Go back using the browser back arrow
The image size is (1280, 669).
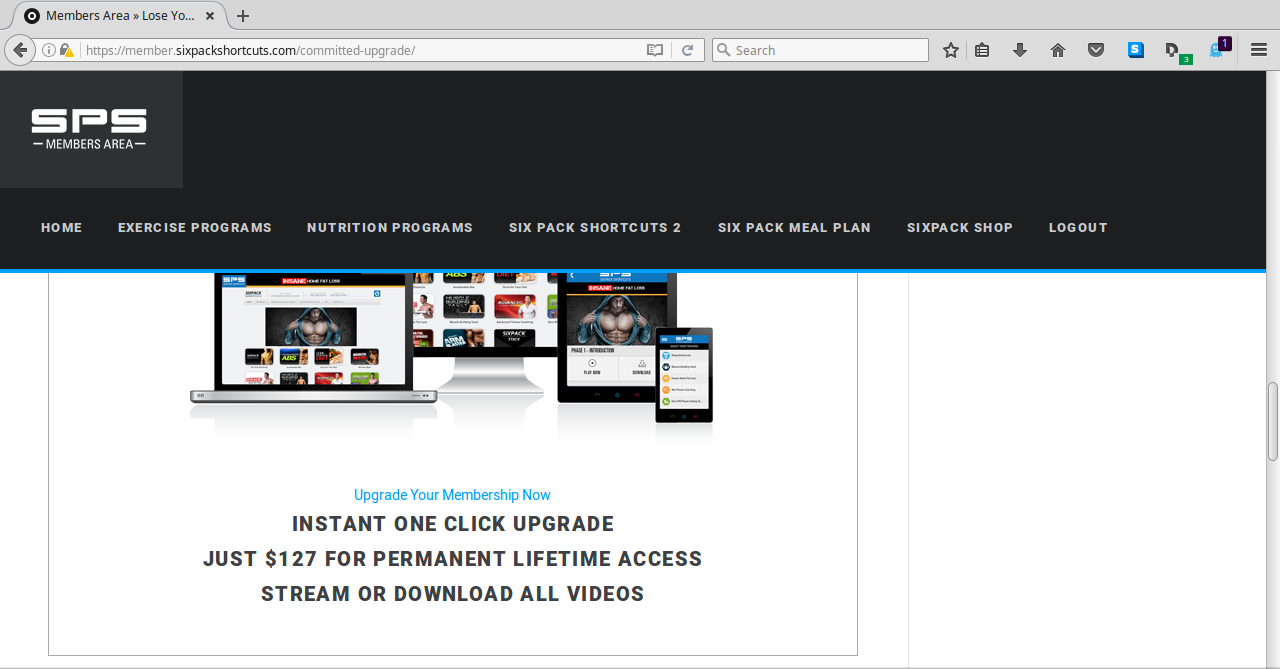coord(19,50)
